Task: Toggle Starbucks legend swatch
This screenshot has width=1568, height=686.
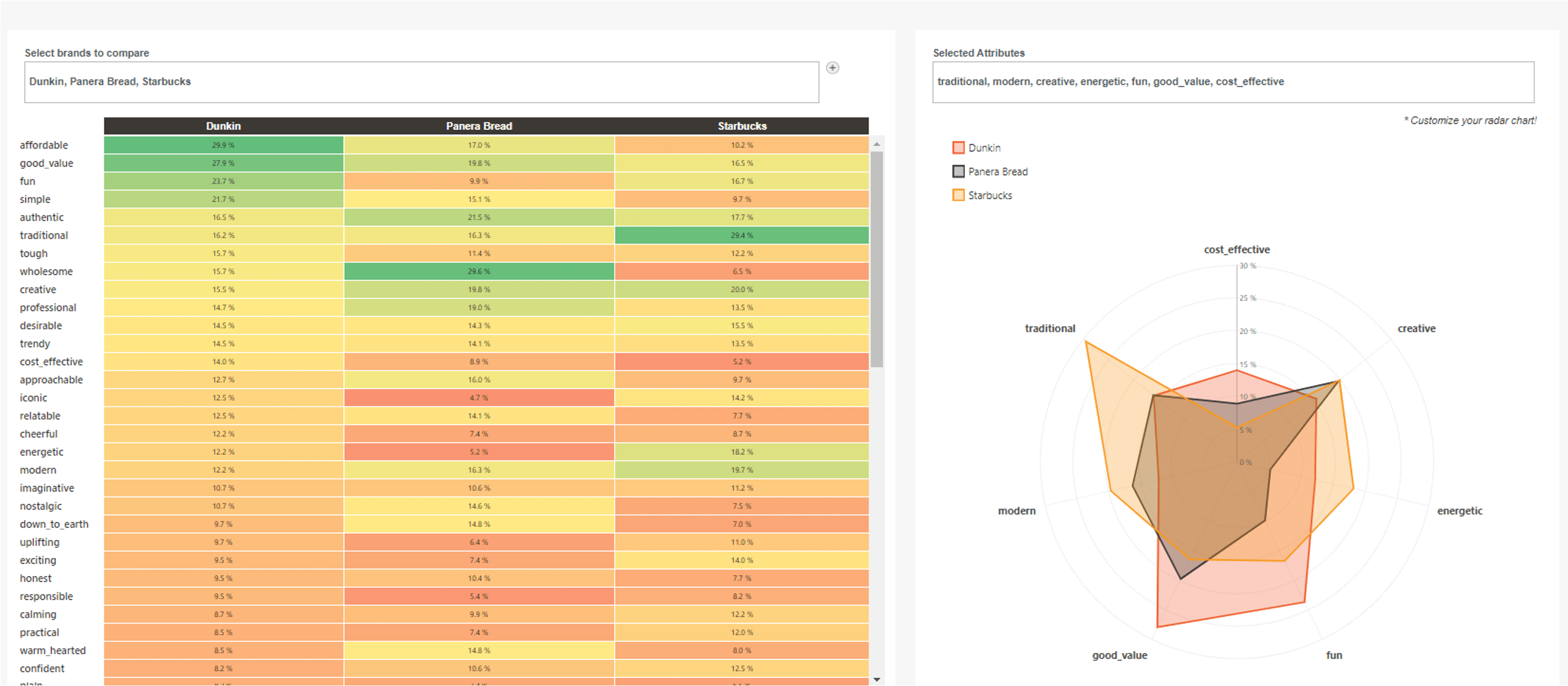Action: (x=958, y=195)
